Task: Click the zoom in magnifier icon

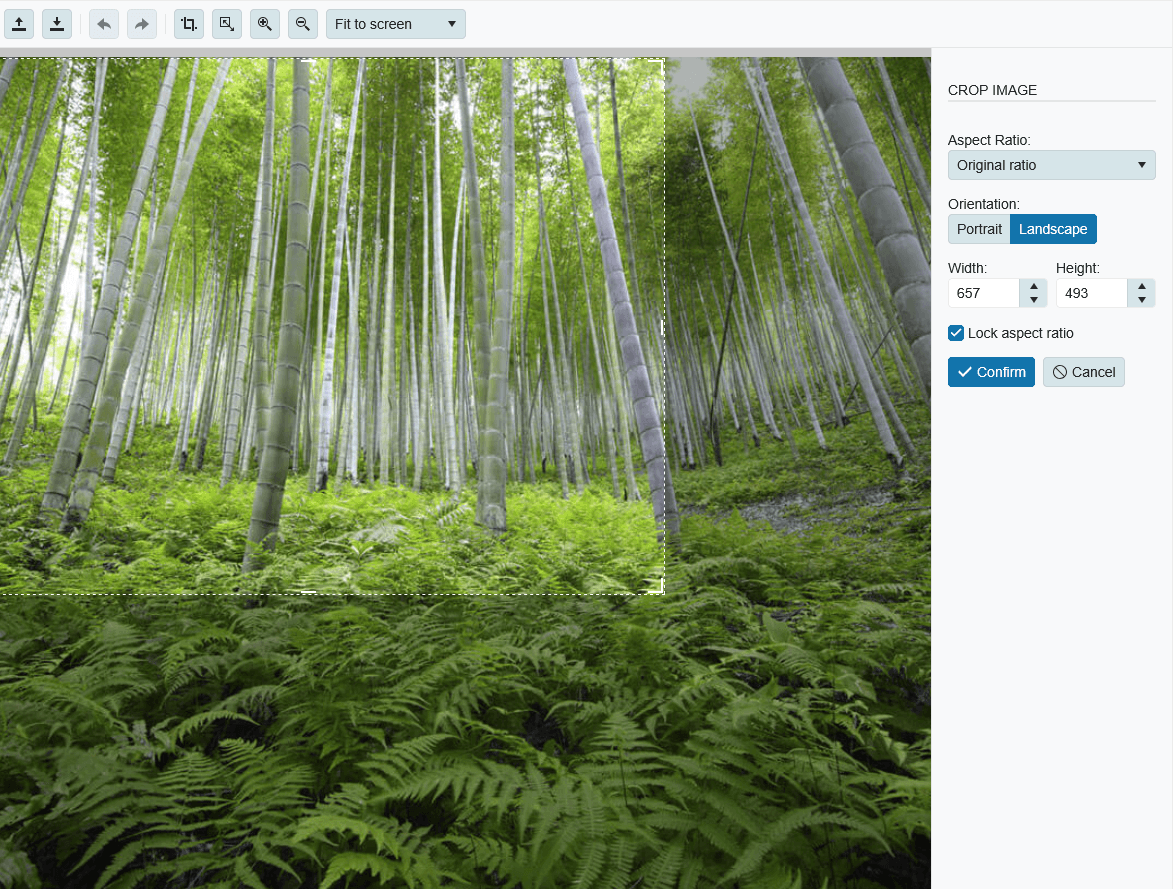Action: (x=265, y=24)
